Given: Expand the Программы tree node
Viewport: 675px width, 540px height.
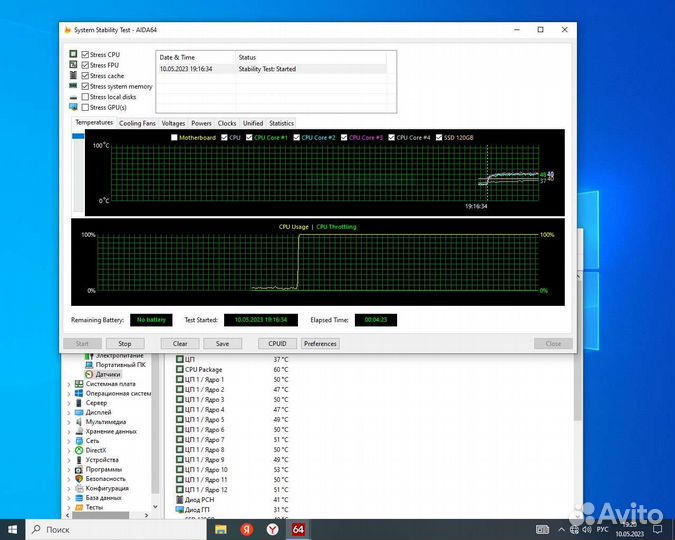Looking at the screenshot, I should (x=69, y=469).
